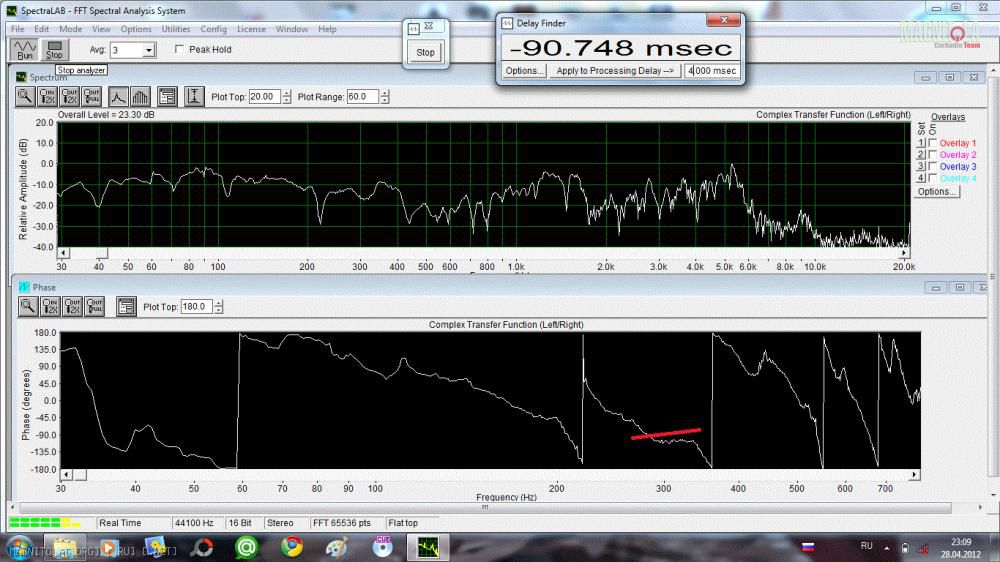The image size is (1000, 562).
Task: Turn on the Overlay 1 checkbox
Action: point(933,144)
